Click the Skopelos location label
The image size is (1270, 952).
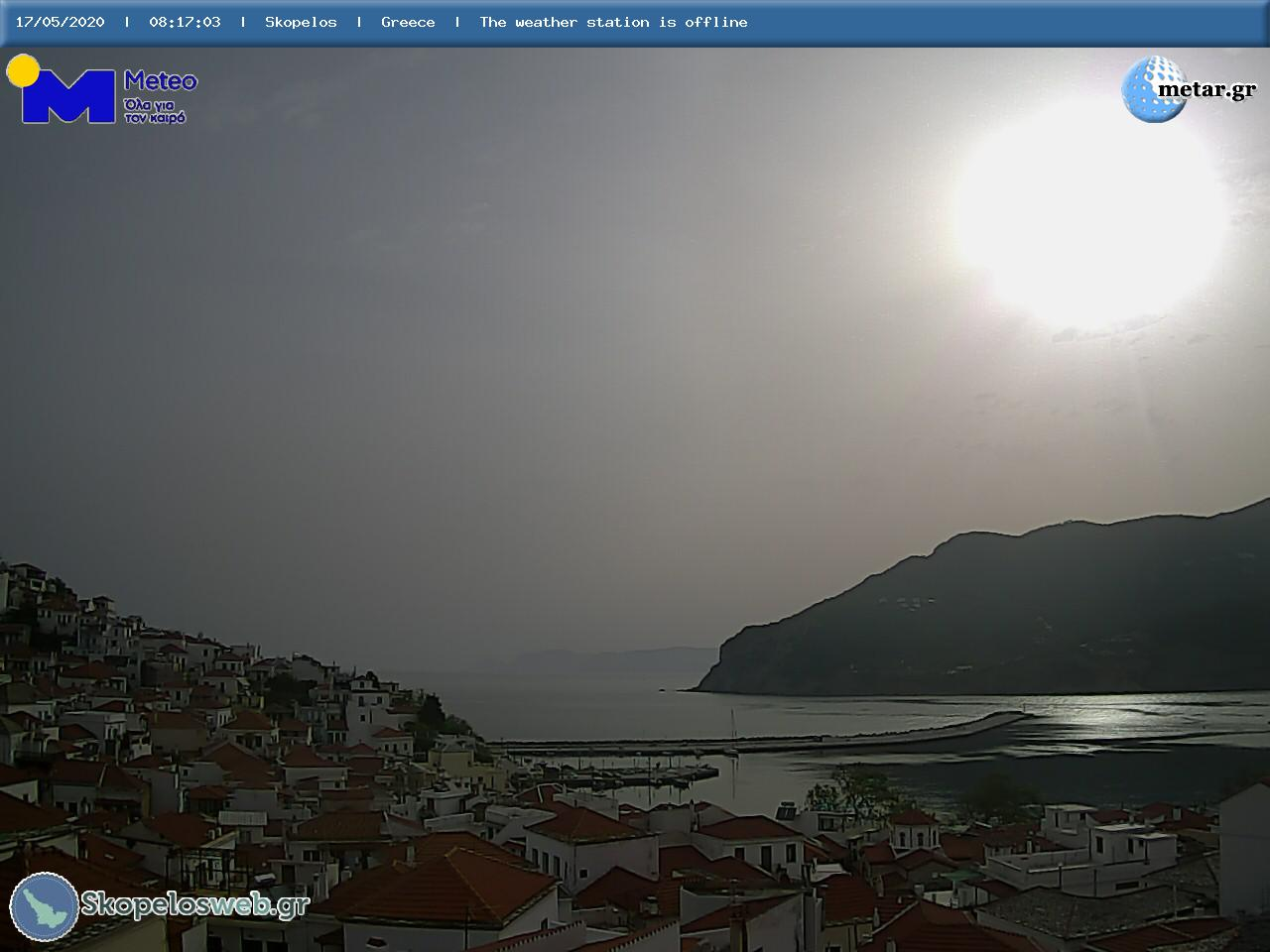301,22
